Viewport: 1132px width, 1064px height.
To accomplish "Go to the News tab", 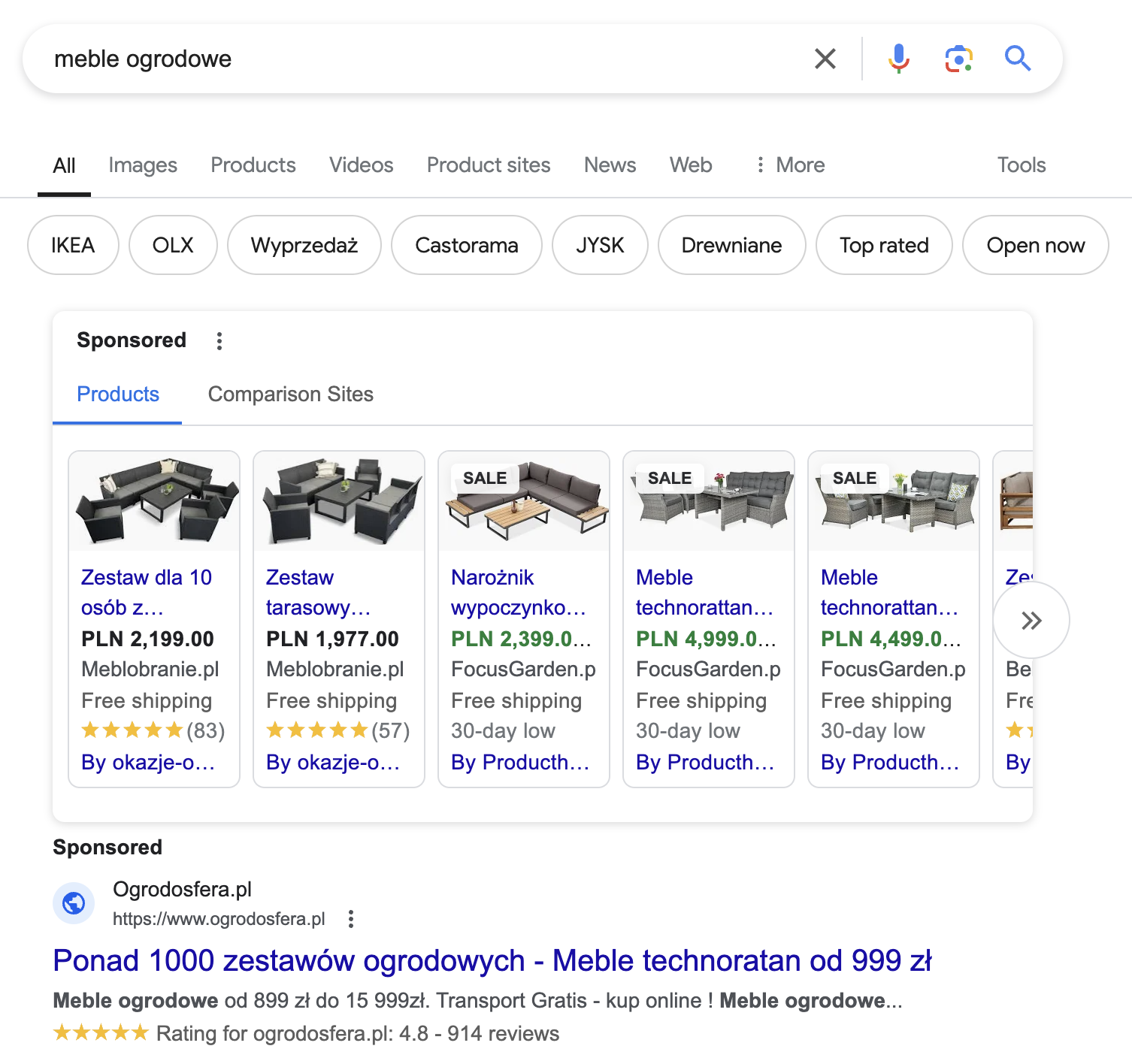I will click(610, 165).
